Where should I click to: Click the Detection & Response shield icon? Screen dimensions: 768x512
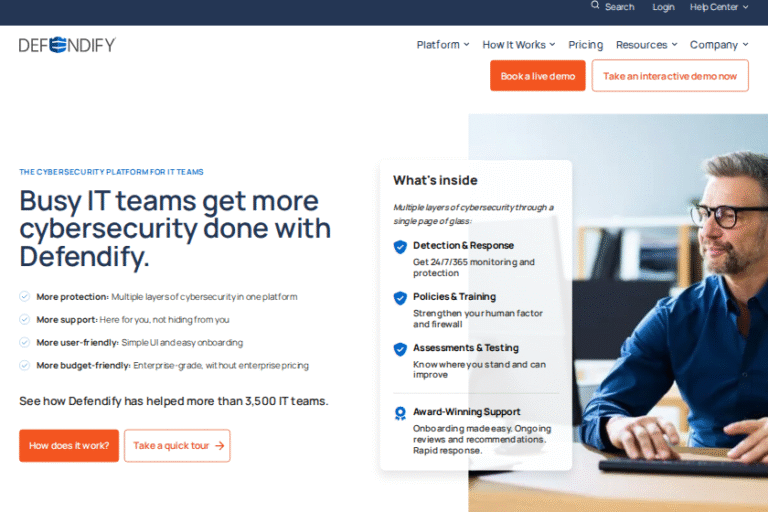400,246
